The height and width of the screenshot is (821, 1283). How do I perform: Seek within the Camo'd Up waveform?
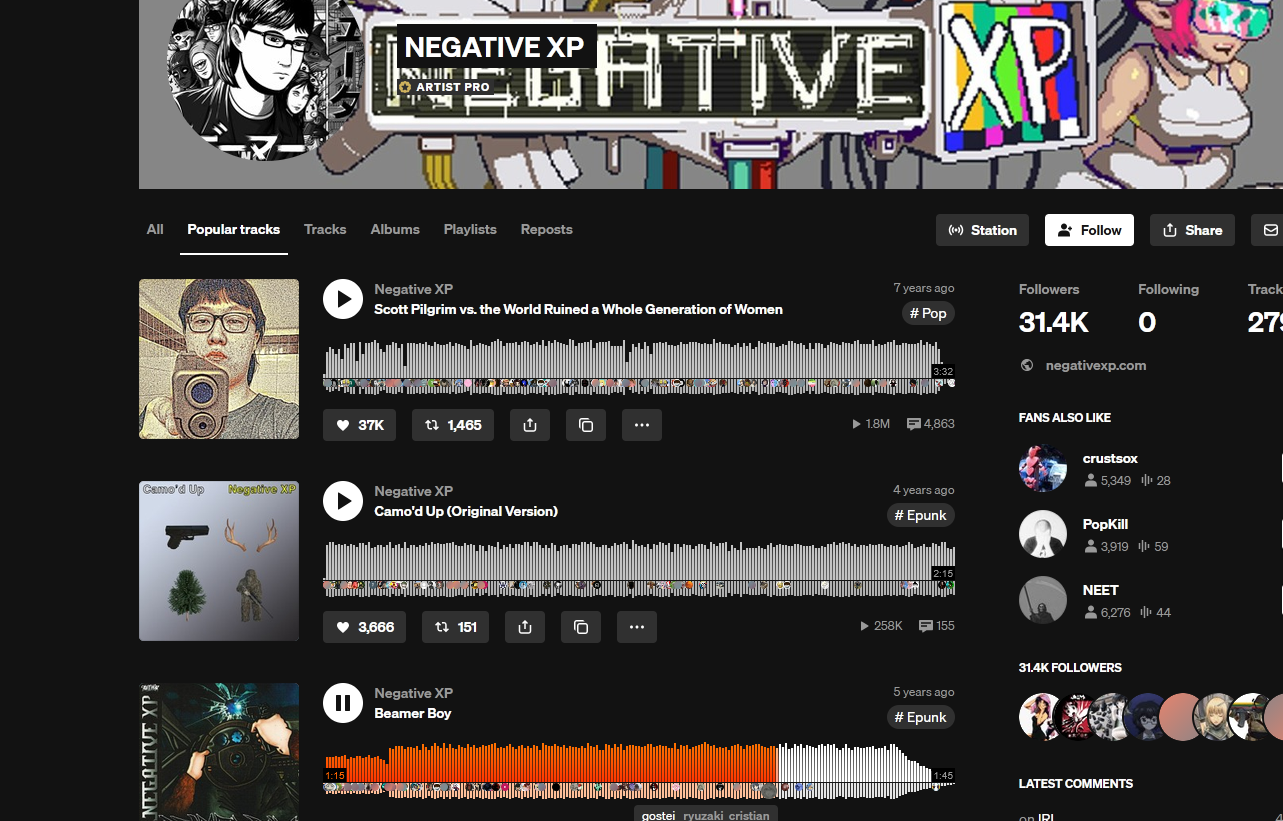tap(639, 568)
